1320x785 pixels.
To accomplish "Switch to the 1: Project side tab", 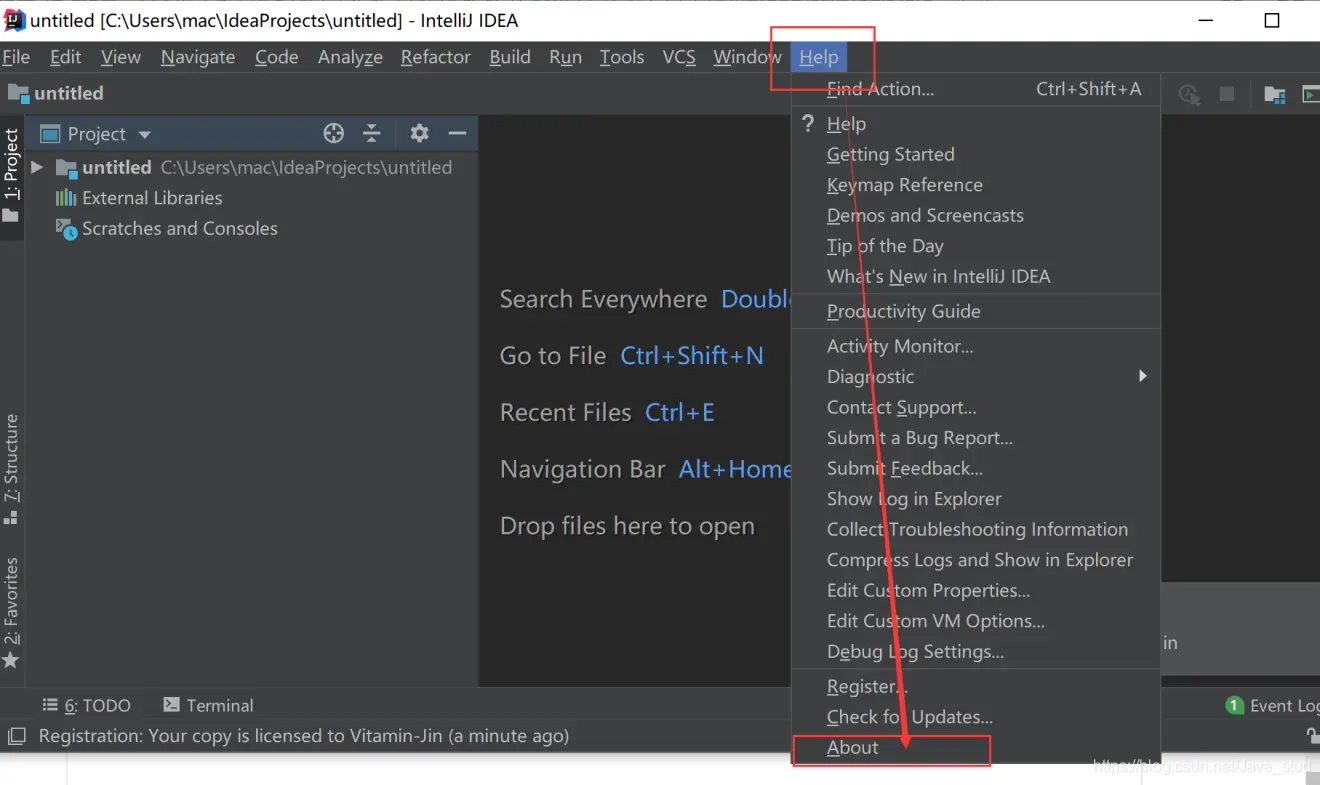I will tap(12, 177).
